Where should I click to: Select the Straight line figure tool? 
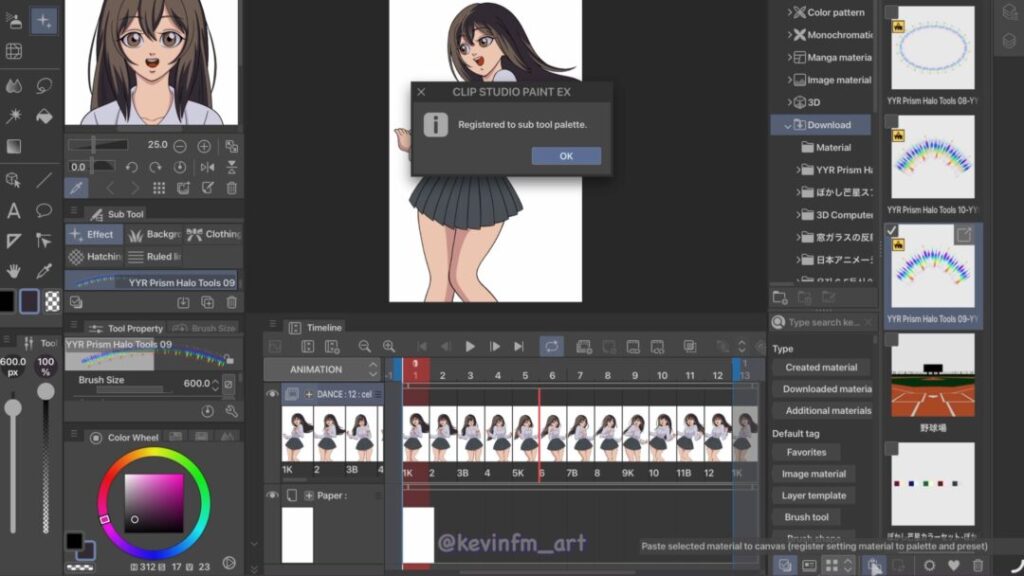coord(44,180)
